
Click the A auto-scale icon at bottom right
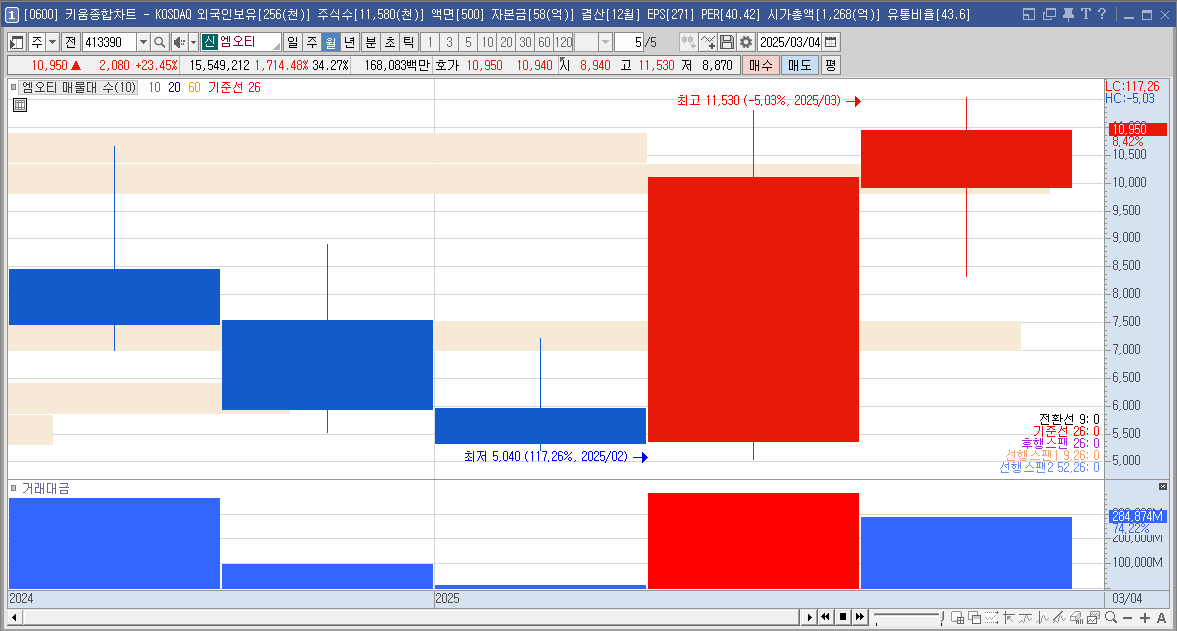tap(1161, 618)
